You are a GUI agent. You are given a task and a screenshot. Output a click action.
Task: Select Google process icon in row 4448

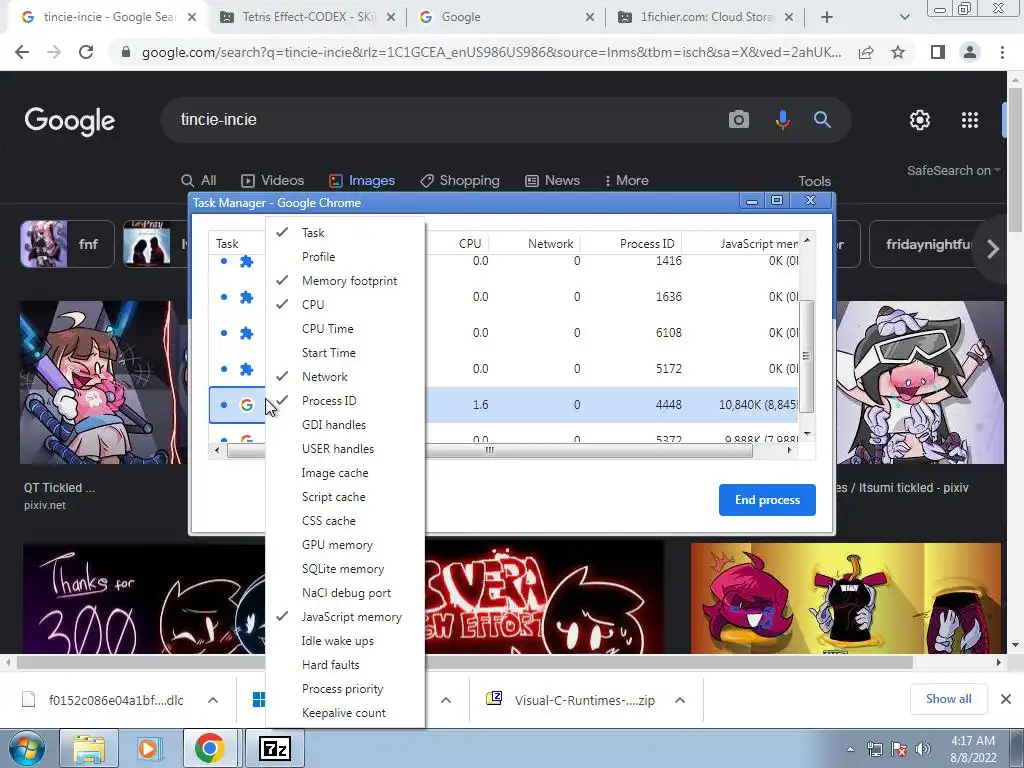(246, 405)
